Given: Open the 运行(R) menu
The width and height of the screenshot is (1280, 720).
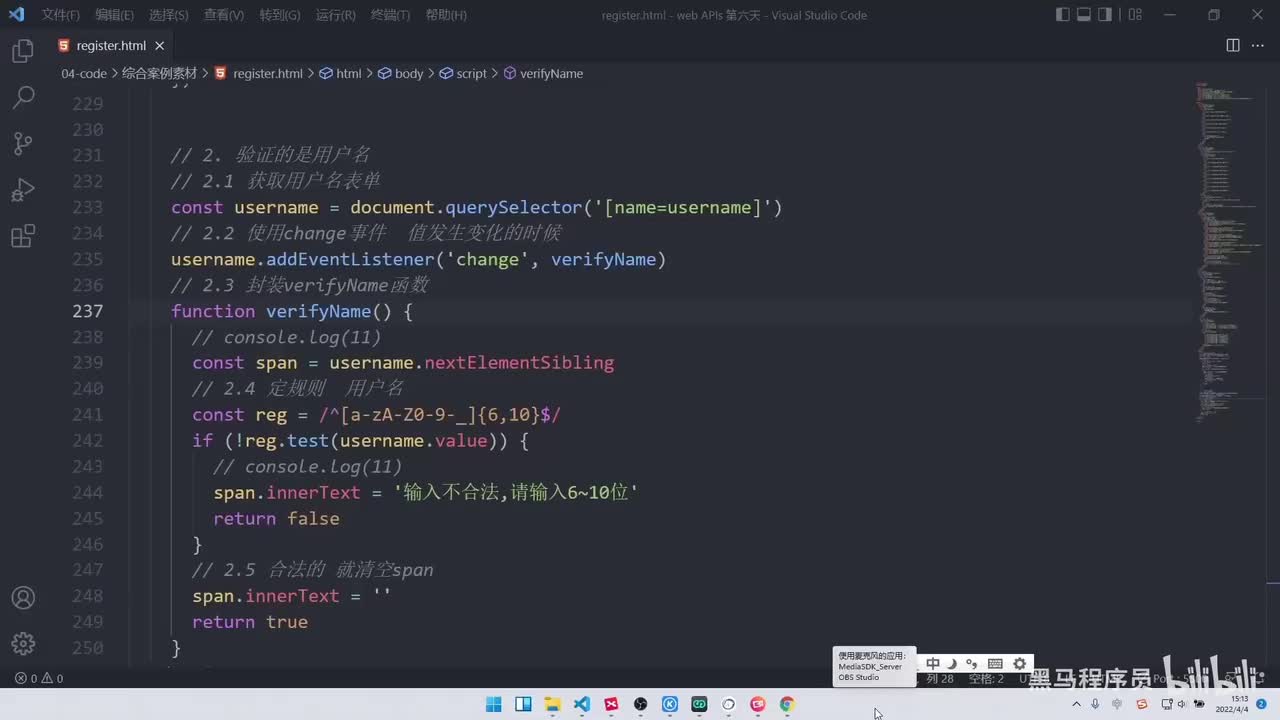Looking at the screenshot, I should tap(335, 15).
